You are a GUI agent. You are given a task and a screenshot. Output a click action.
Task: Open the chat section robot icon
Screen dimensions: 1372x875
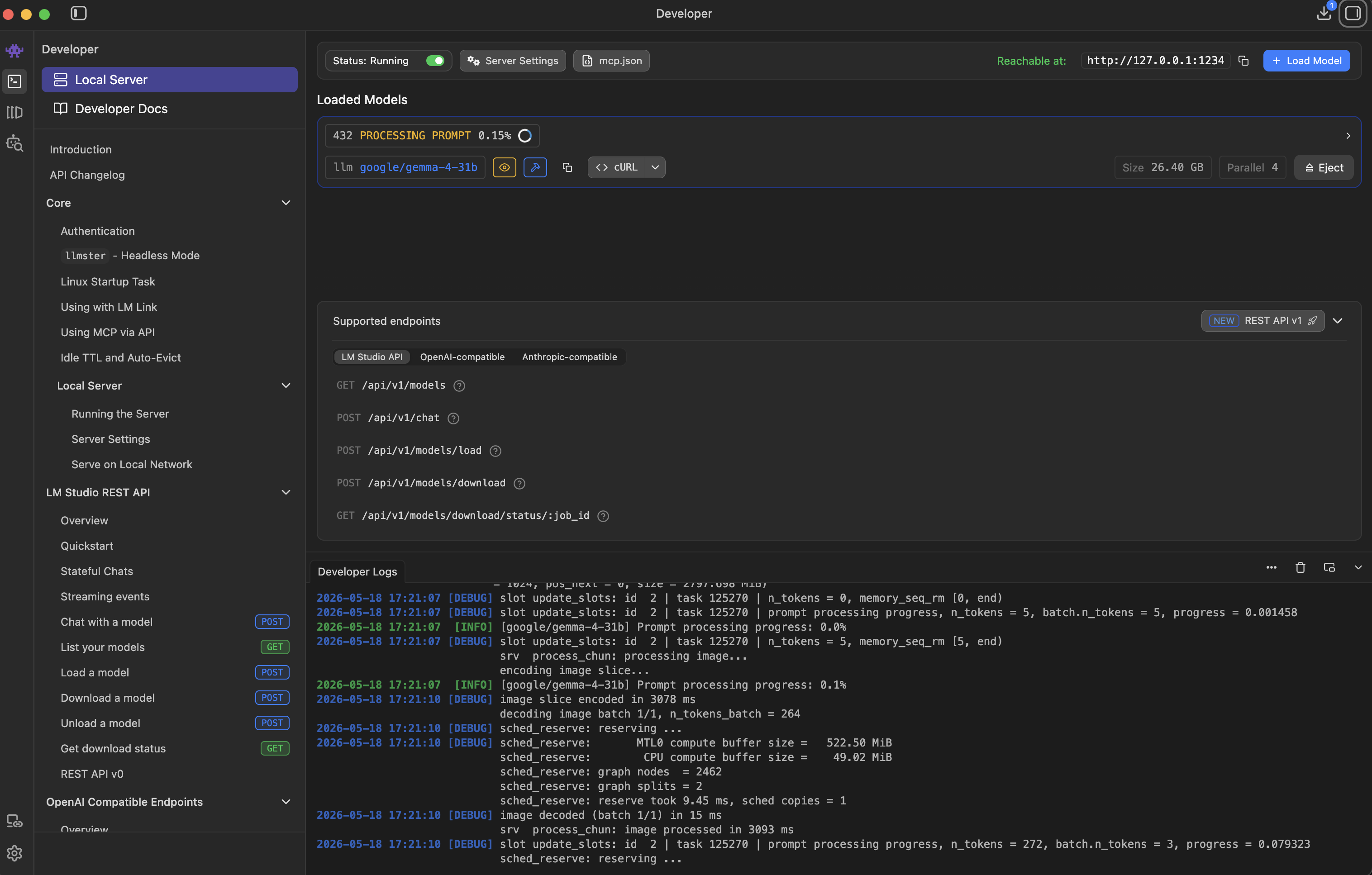[x=14, y=51]
